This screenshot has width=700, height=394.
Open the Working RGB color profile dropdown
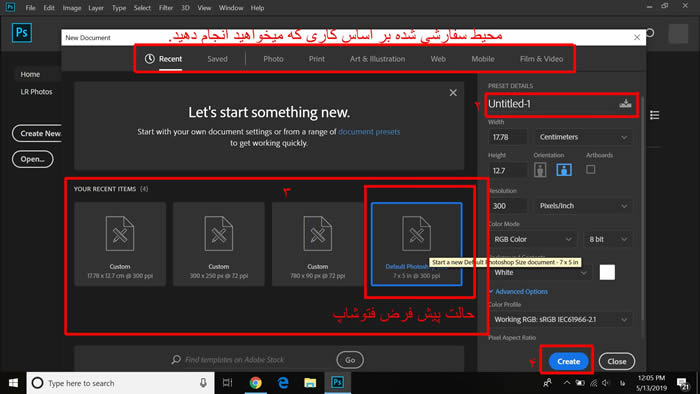click(560, 319)
